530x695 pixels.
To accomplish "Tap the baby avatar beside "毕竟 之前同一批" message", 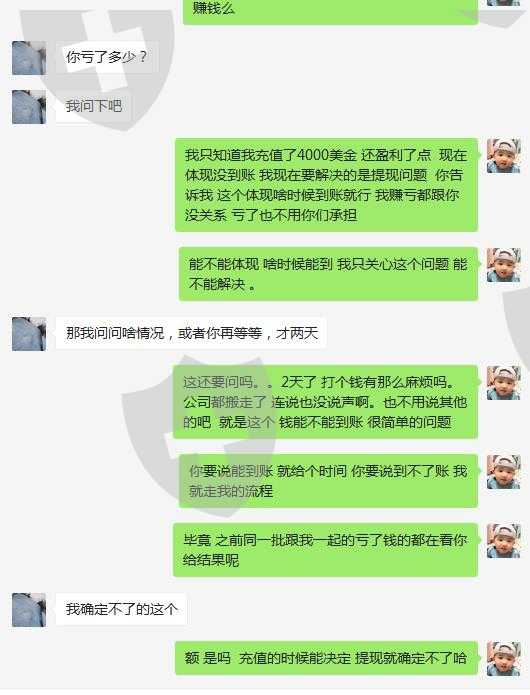I will click(x=503, y=541).
